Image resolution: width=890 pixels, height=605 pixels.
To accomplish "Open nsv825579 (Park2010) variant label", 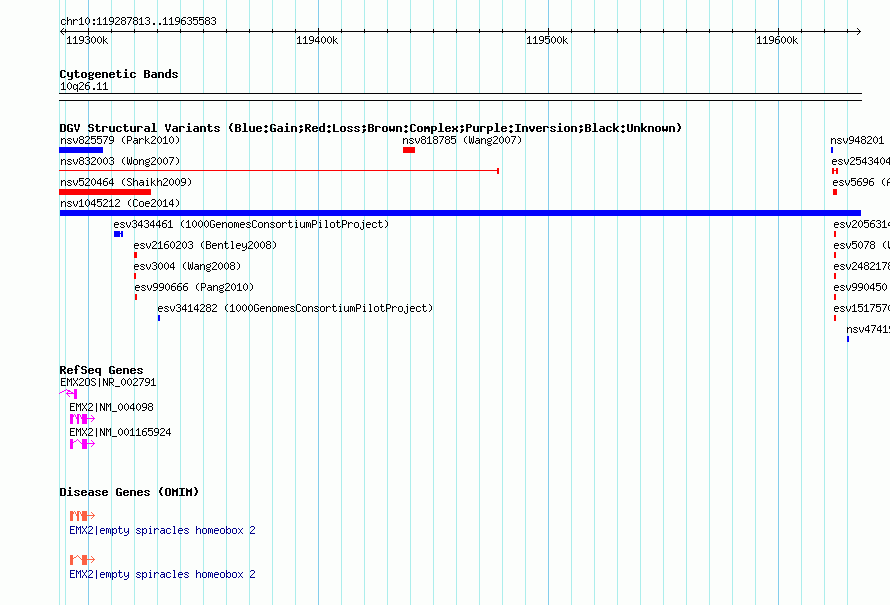I will click(x=120, y=140).
